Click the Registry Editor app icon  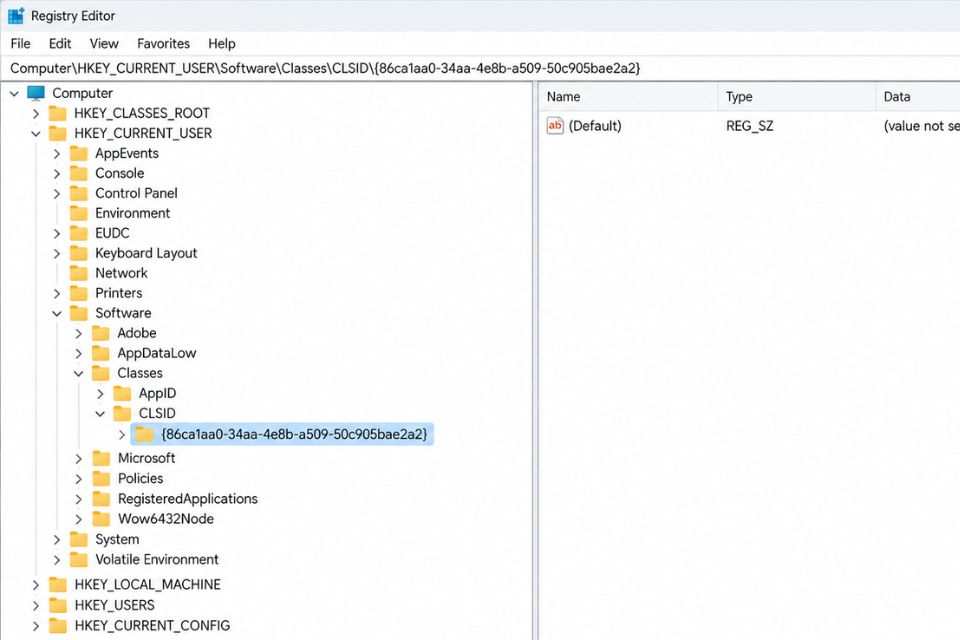pos(16,15)
